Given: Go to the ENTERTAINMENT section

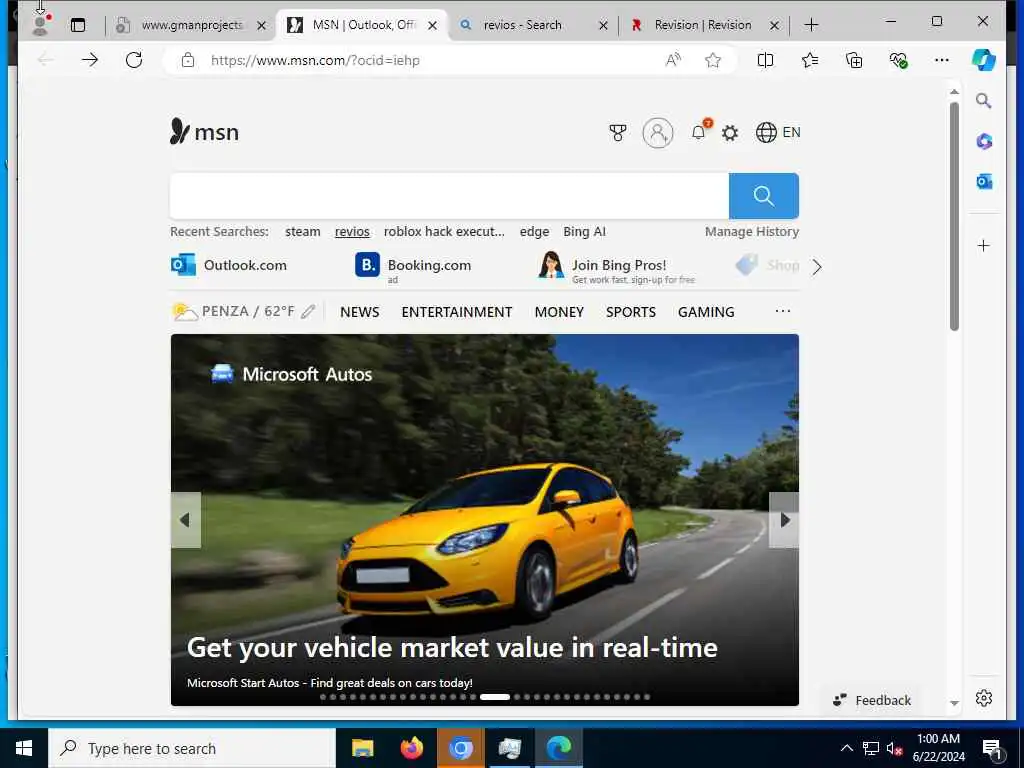Looking at the screenshot, I should point(456,312).
